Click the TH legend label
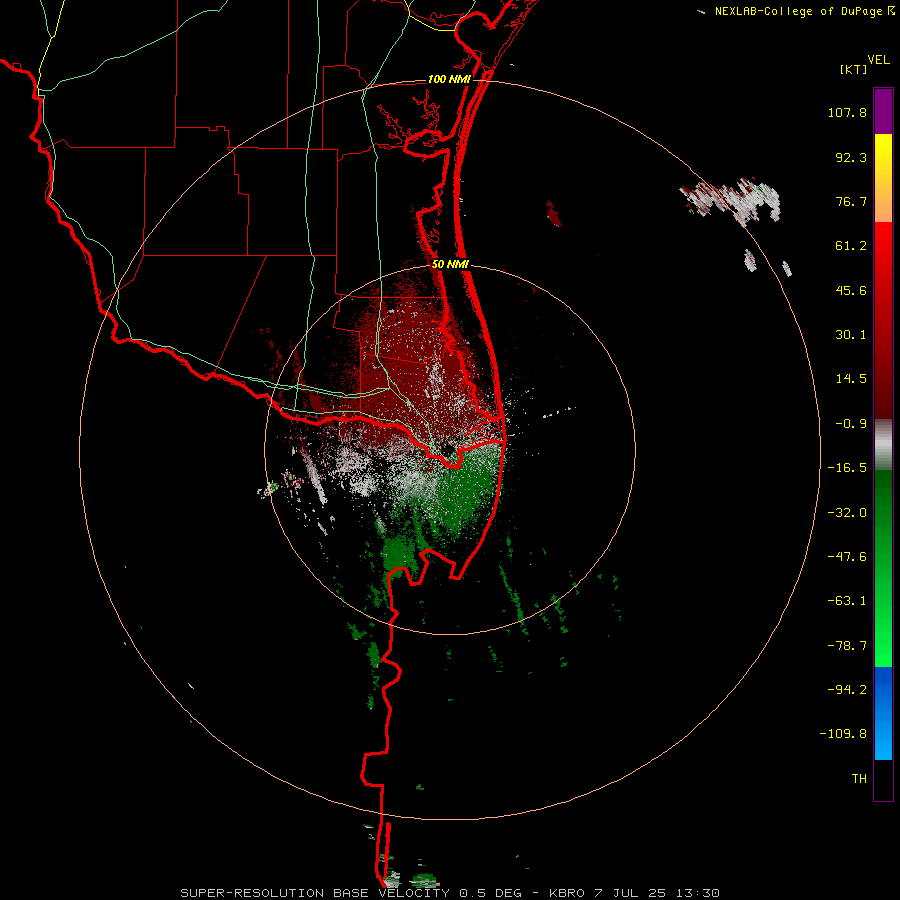The image size is (900, 900). pyautogui.click(x=859, y=779)
